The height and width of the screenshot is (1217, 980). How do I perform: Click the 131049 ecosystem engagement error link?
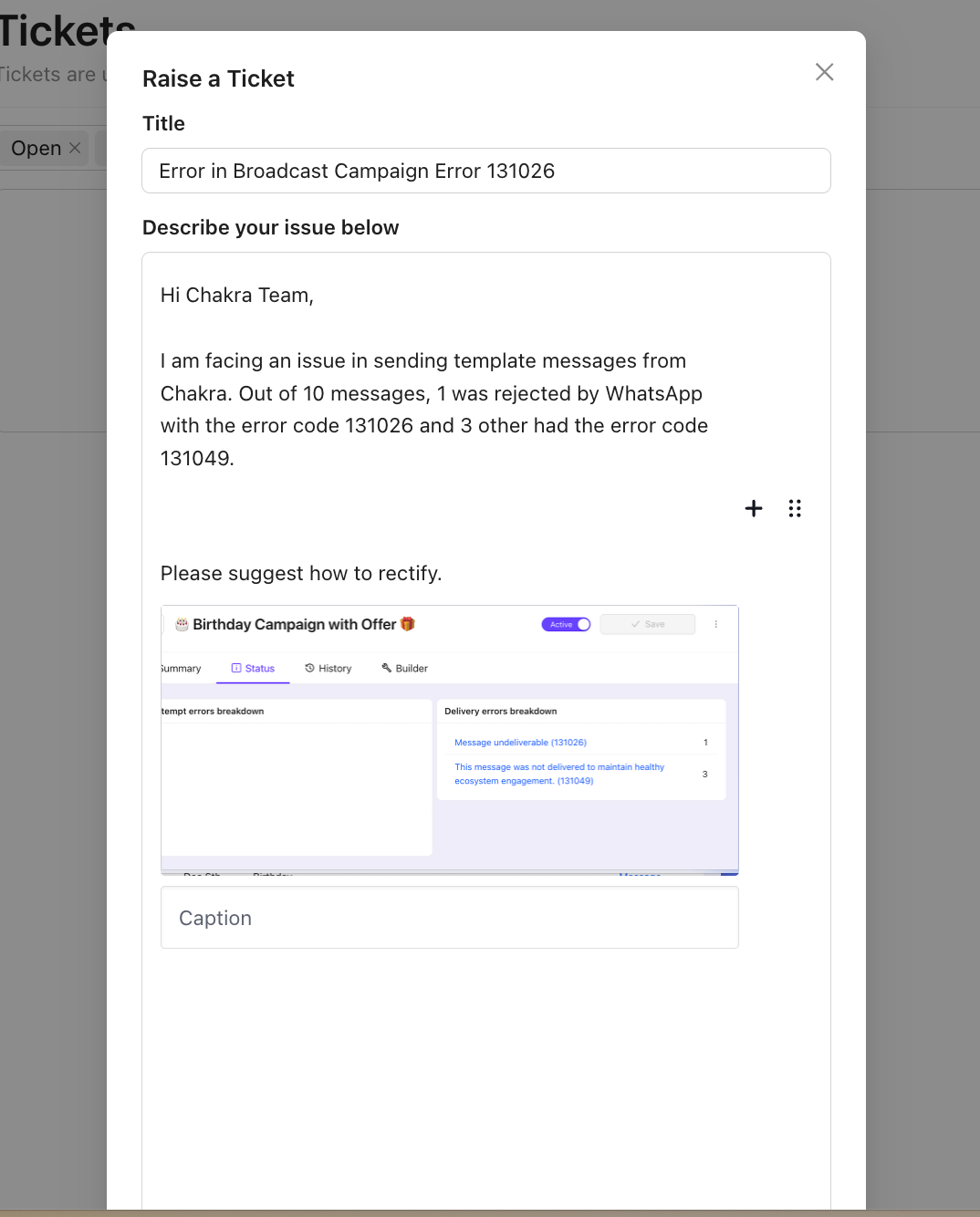(558, 774)
